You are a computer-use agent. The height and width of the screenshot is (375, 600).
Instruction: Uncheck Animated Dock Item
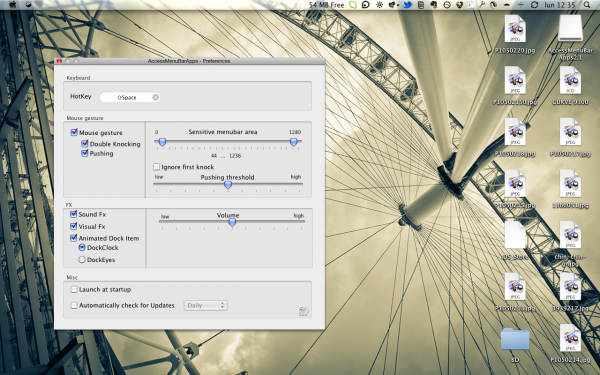(x=73, y=238)
